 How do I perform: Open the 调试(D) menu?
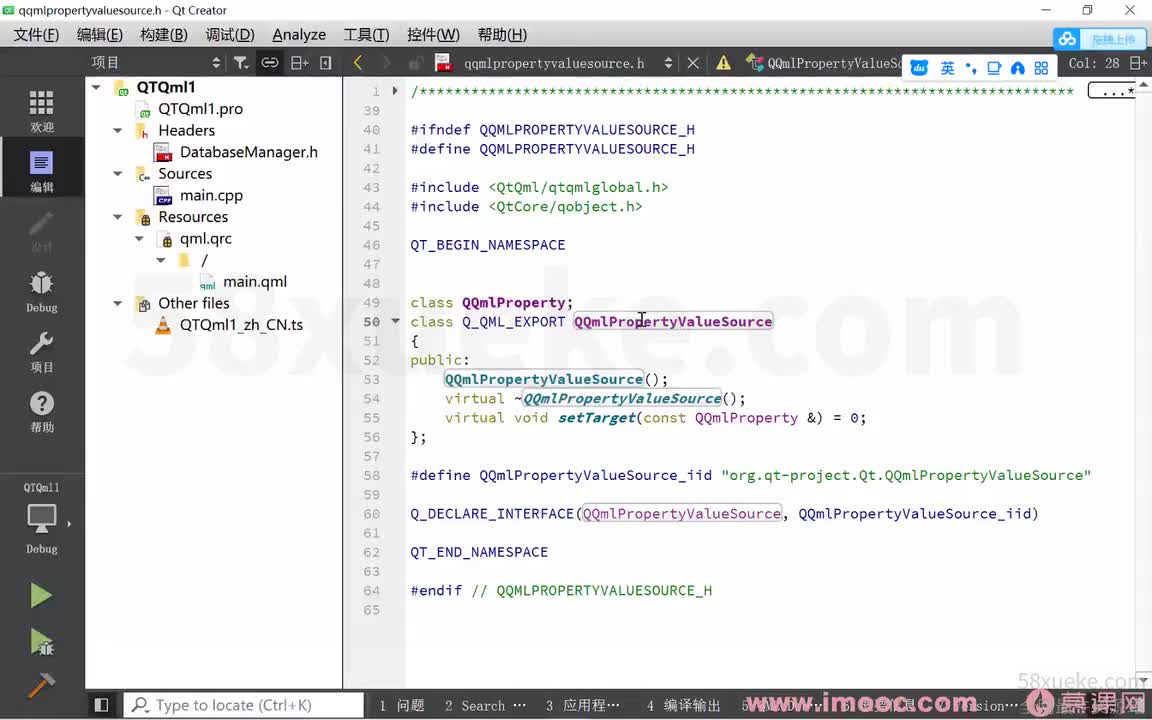pos(230,35)
